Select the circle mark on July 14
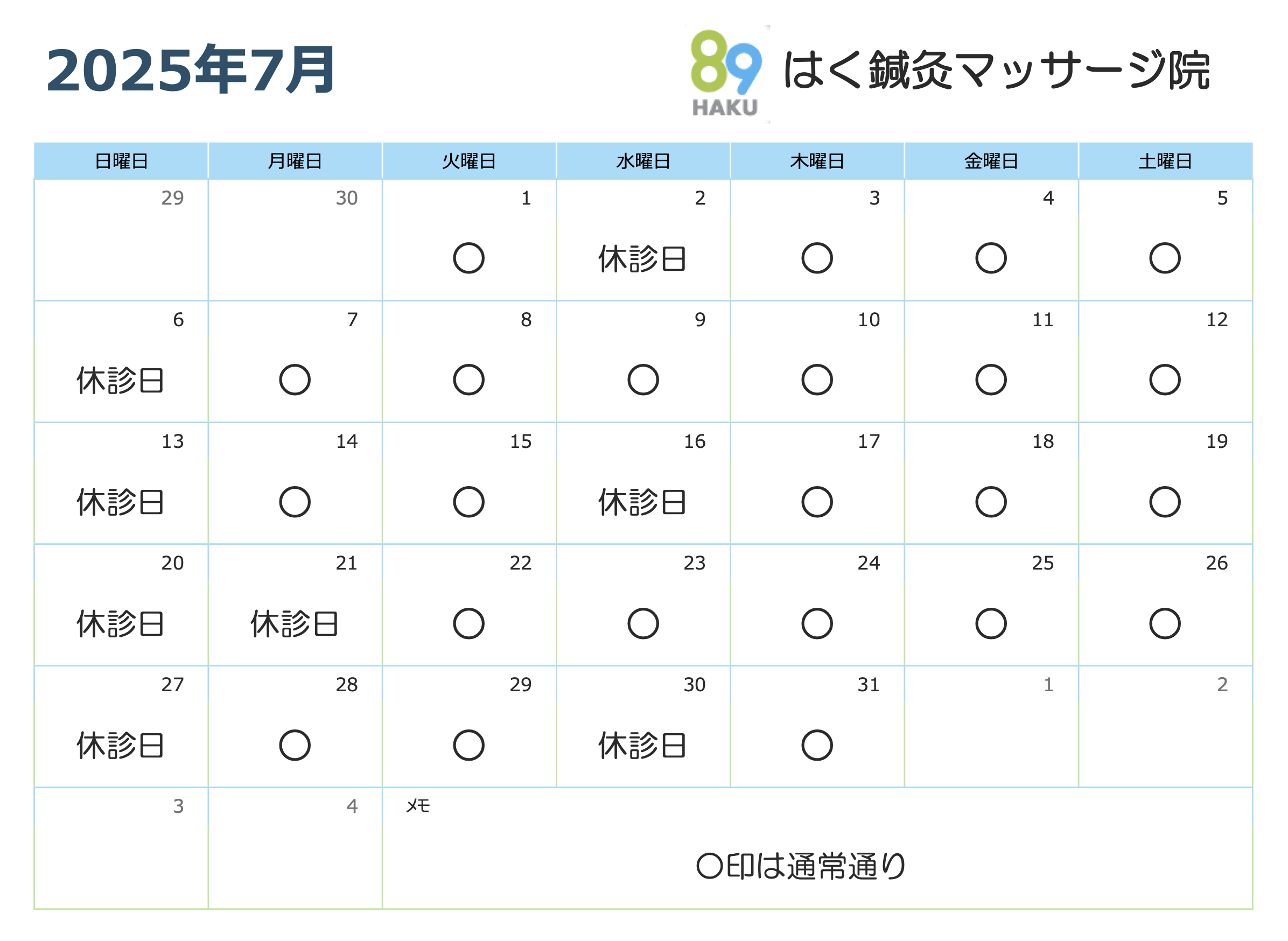This screenshot has width=1288, height=941. (295, 502)
